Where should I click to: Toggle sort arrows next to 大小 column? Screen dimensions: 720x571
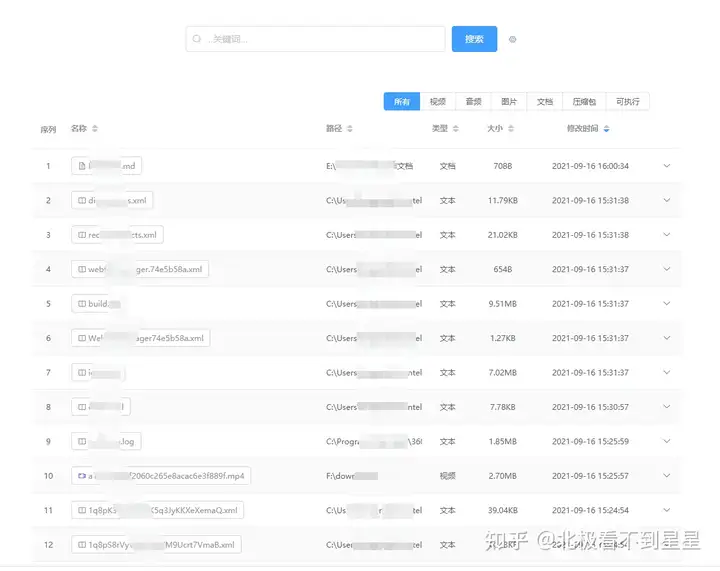511,129
